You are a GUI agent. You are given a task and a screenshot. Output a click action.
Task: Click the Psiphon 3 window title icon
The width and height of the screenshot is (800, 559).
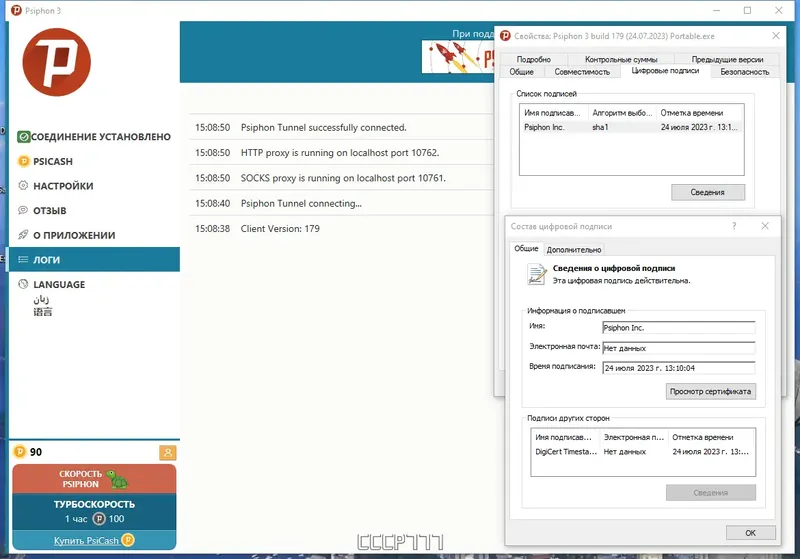(x=16, y=10)
